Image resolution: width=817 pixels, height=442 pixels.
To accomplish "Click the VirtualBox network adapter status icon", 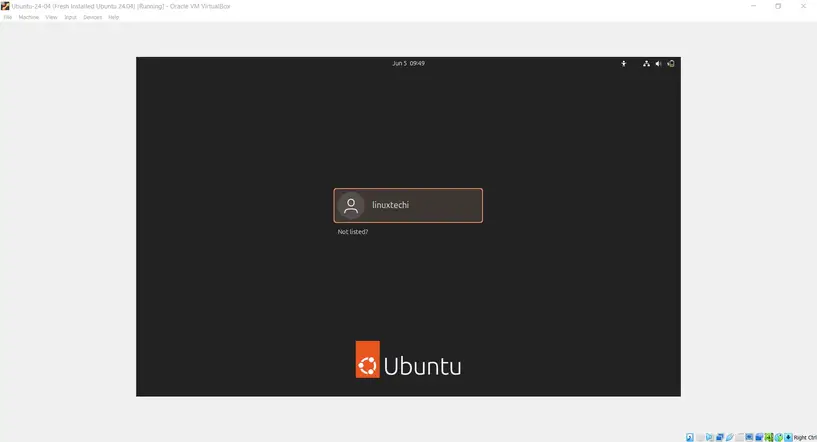I will pos(720,437).
